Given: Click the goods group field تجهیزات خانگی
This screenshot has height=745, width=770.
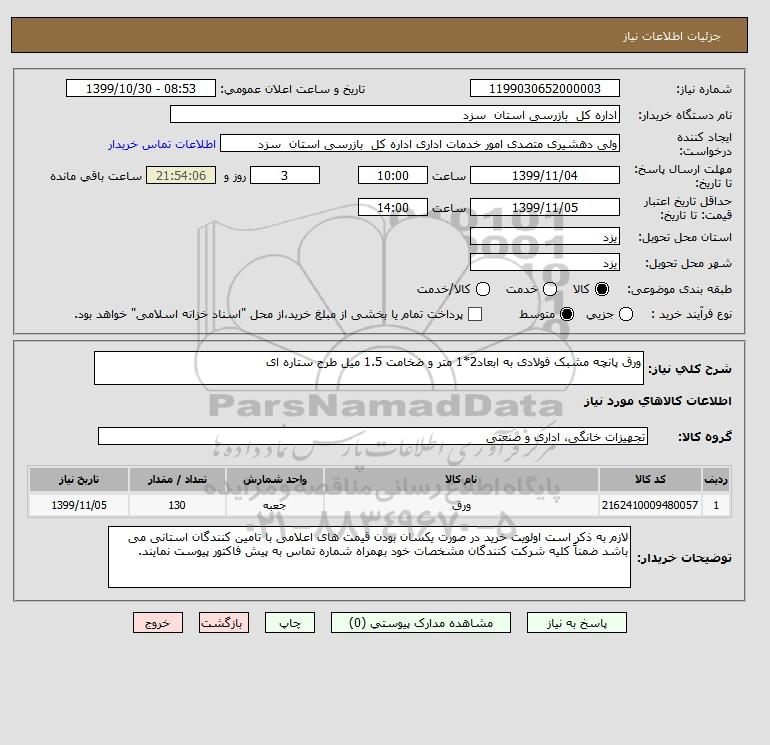Looking at the screenshot, I should click(x=373, y=436).
